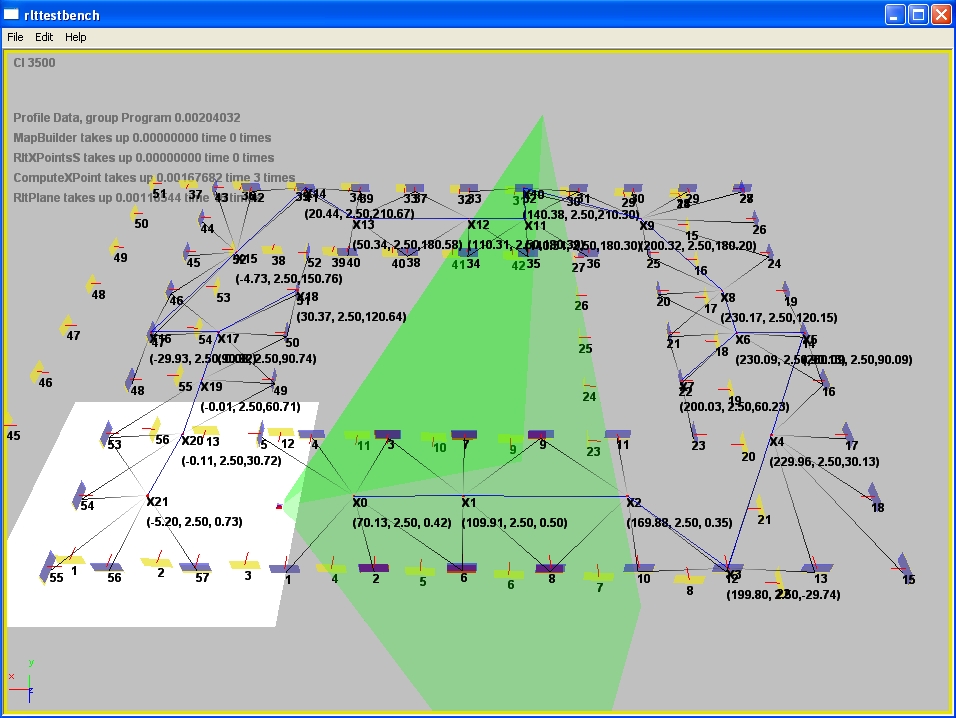The image size is (956, 718).
Task: Select the X1 crossing point node
Action: coord(469,502)
